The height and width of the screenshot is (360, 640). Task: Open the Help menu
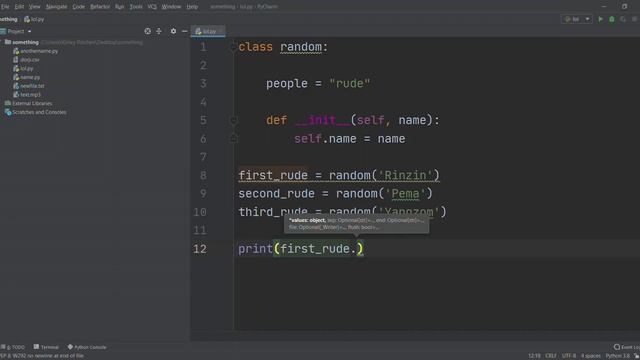click(x=192, y=7)
